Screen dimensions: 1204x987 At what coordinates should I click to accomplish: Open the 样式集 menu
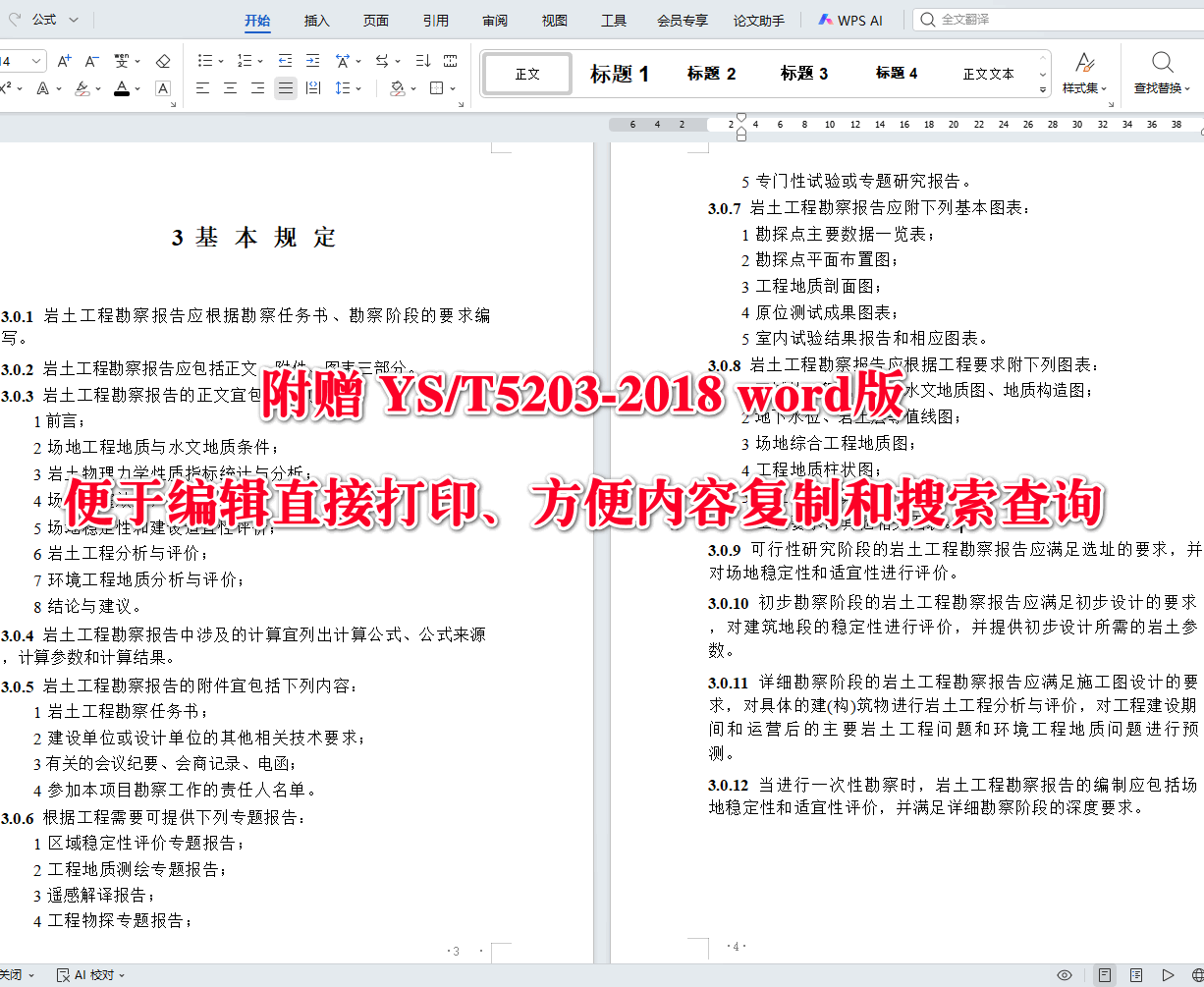point(1084,73)
